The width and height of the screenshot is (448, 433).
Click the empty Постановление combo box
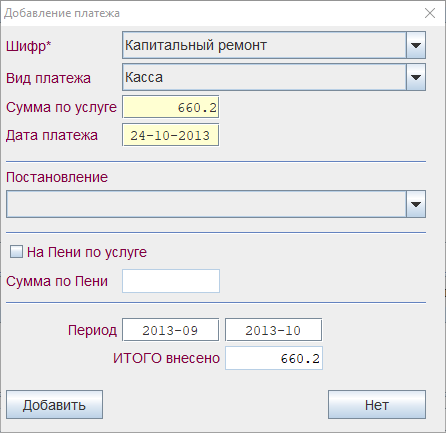(206, 204)
